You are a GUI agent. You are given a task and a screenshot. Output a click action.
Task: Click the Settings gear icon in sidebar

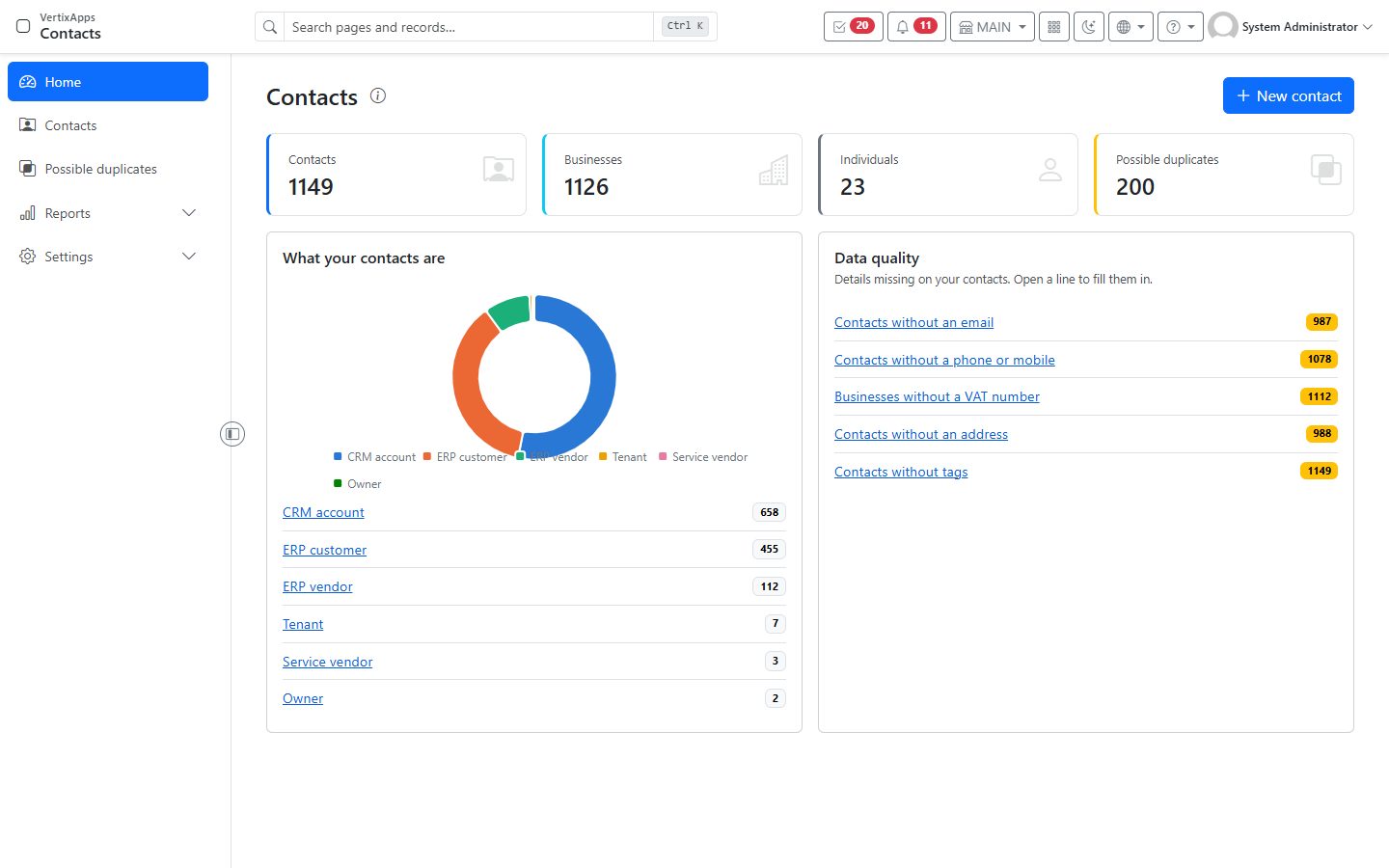(28, 257)
